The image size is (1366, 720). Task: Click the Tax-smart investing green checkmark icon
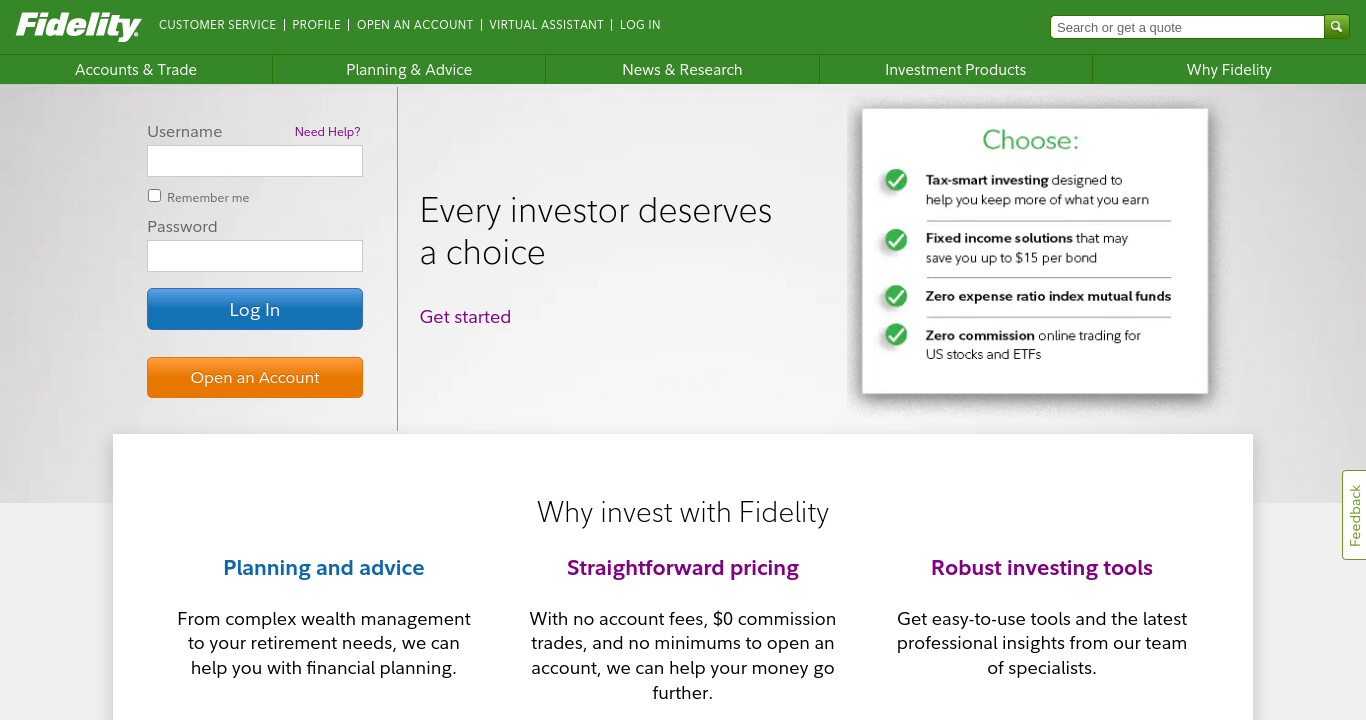click(x=896, y=180)
